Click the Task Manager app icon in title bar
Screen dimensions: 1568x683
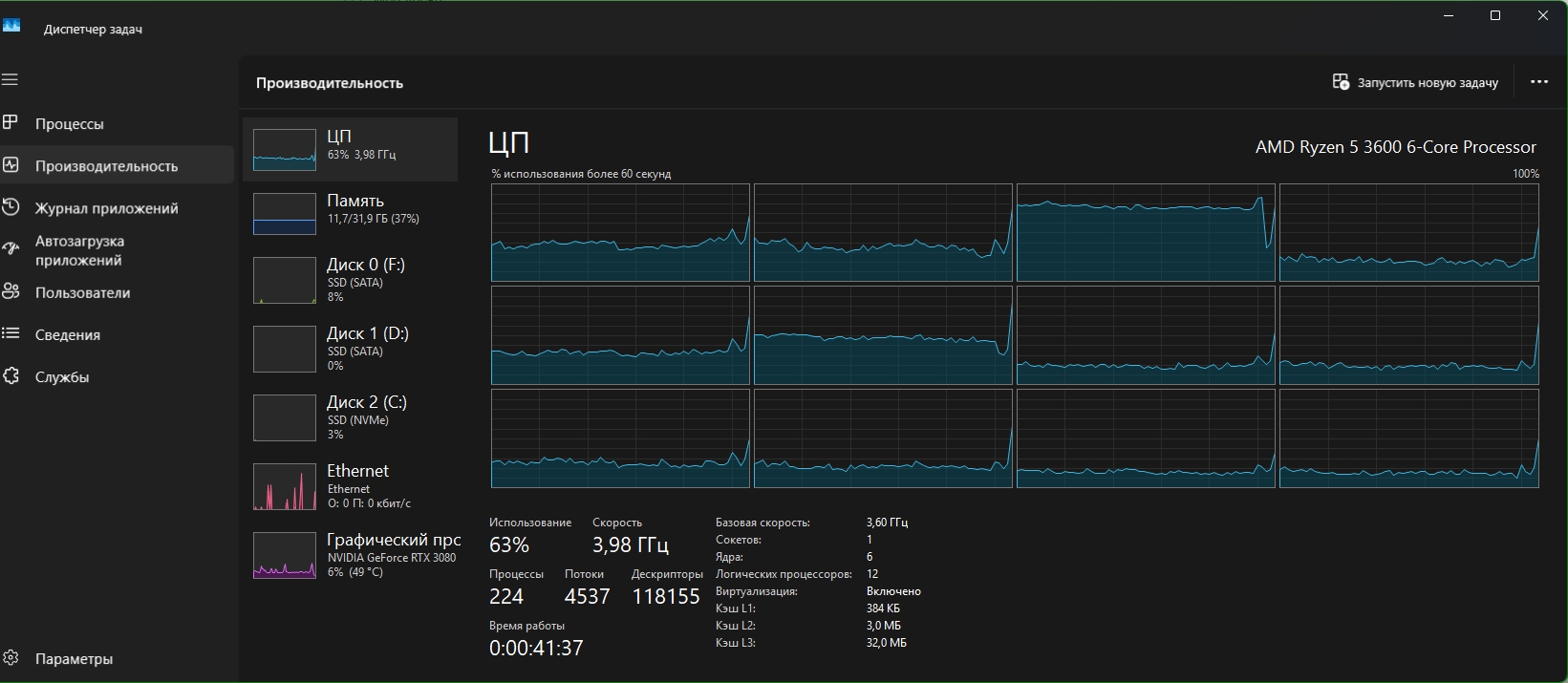coord(11,27)
